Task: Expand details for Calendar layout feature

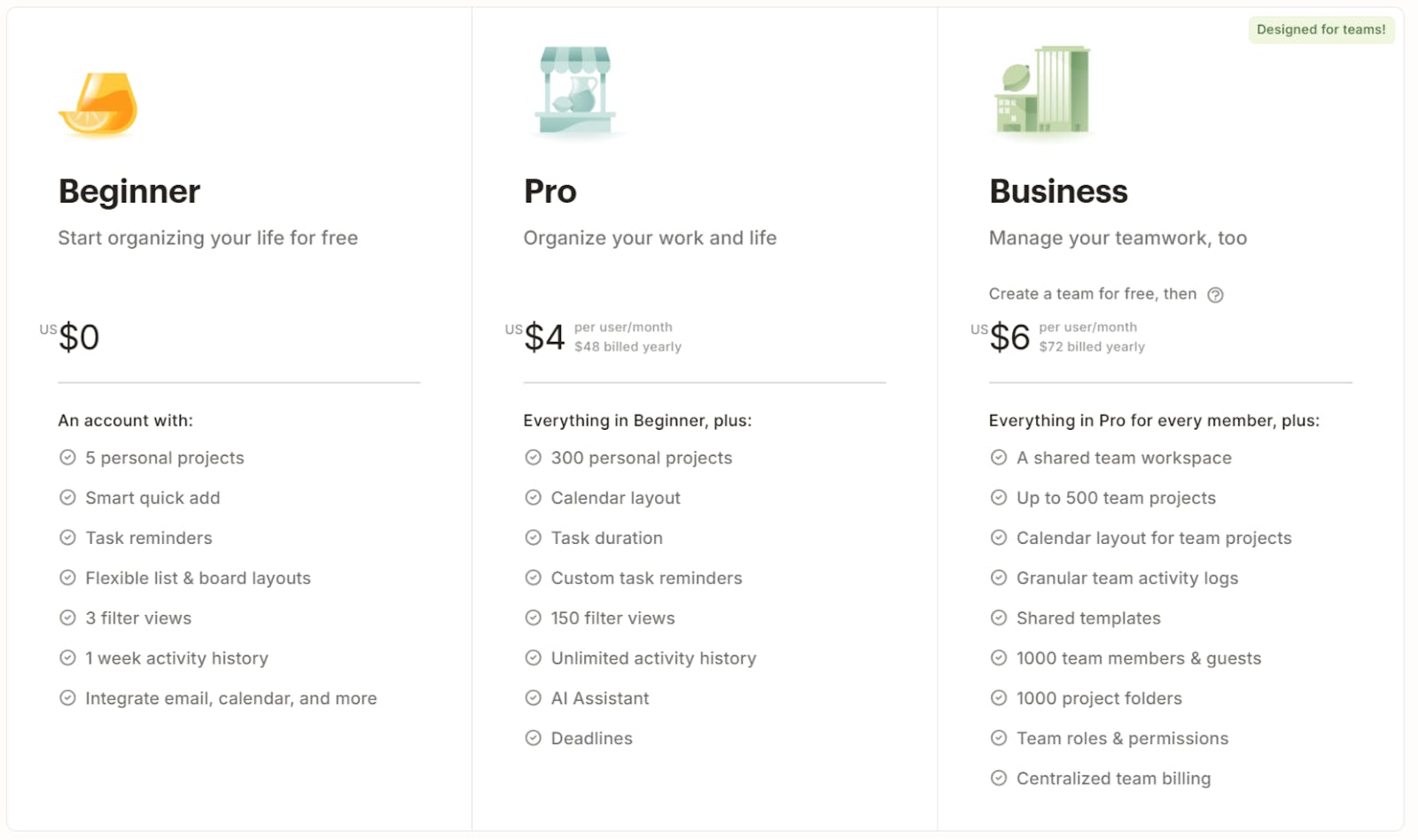Action: (615, 497)
